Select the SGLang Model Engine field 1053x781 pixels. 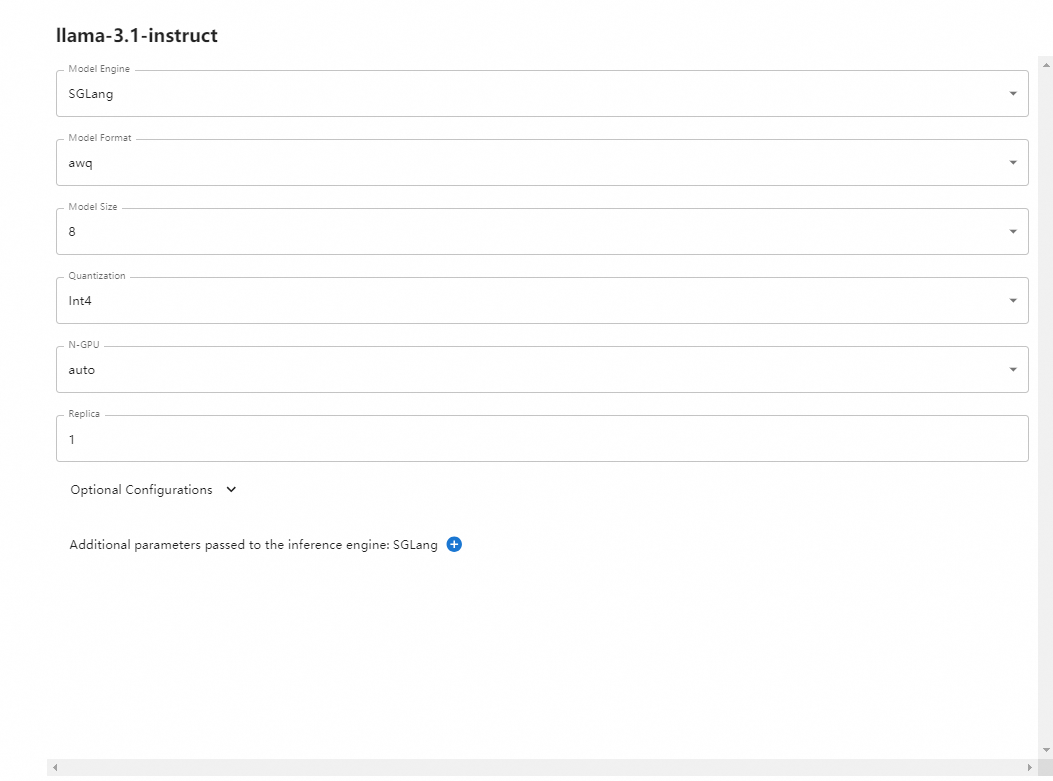click(x=542, y=94)
